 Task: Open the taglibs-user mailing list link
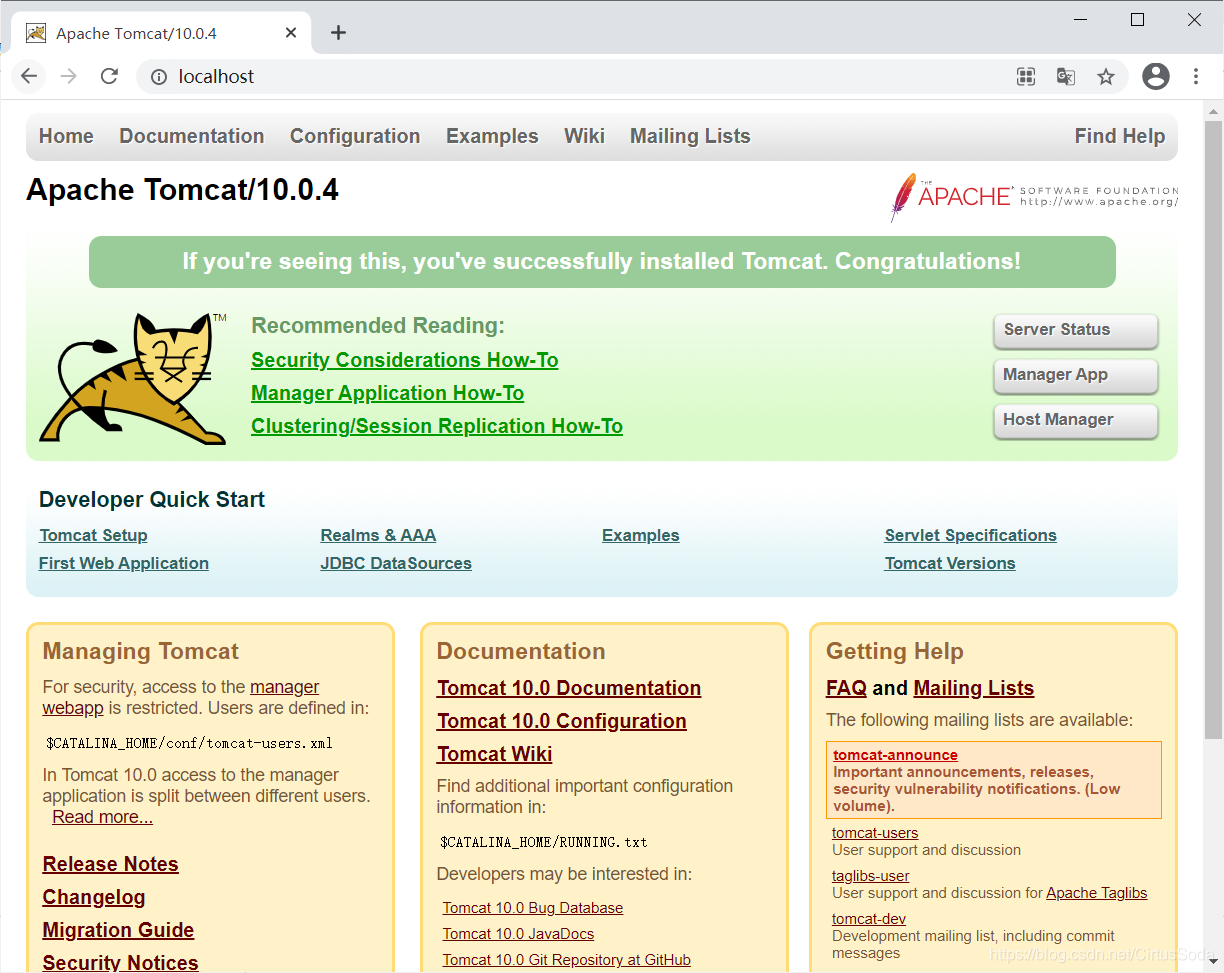coord(871,876)
